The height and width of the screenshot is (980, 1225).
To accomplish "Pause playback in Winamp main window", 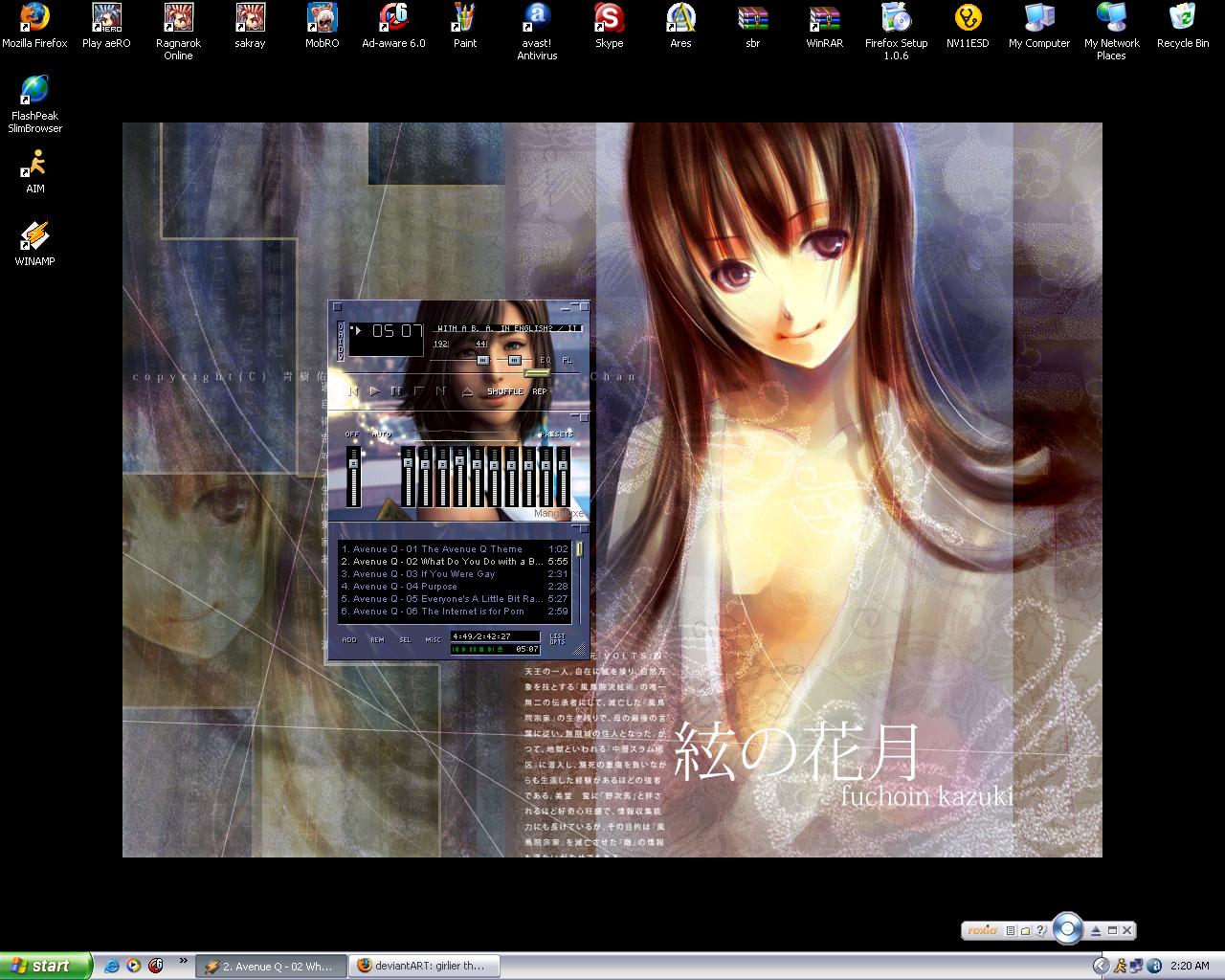I will (x=396, y=391).
